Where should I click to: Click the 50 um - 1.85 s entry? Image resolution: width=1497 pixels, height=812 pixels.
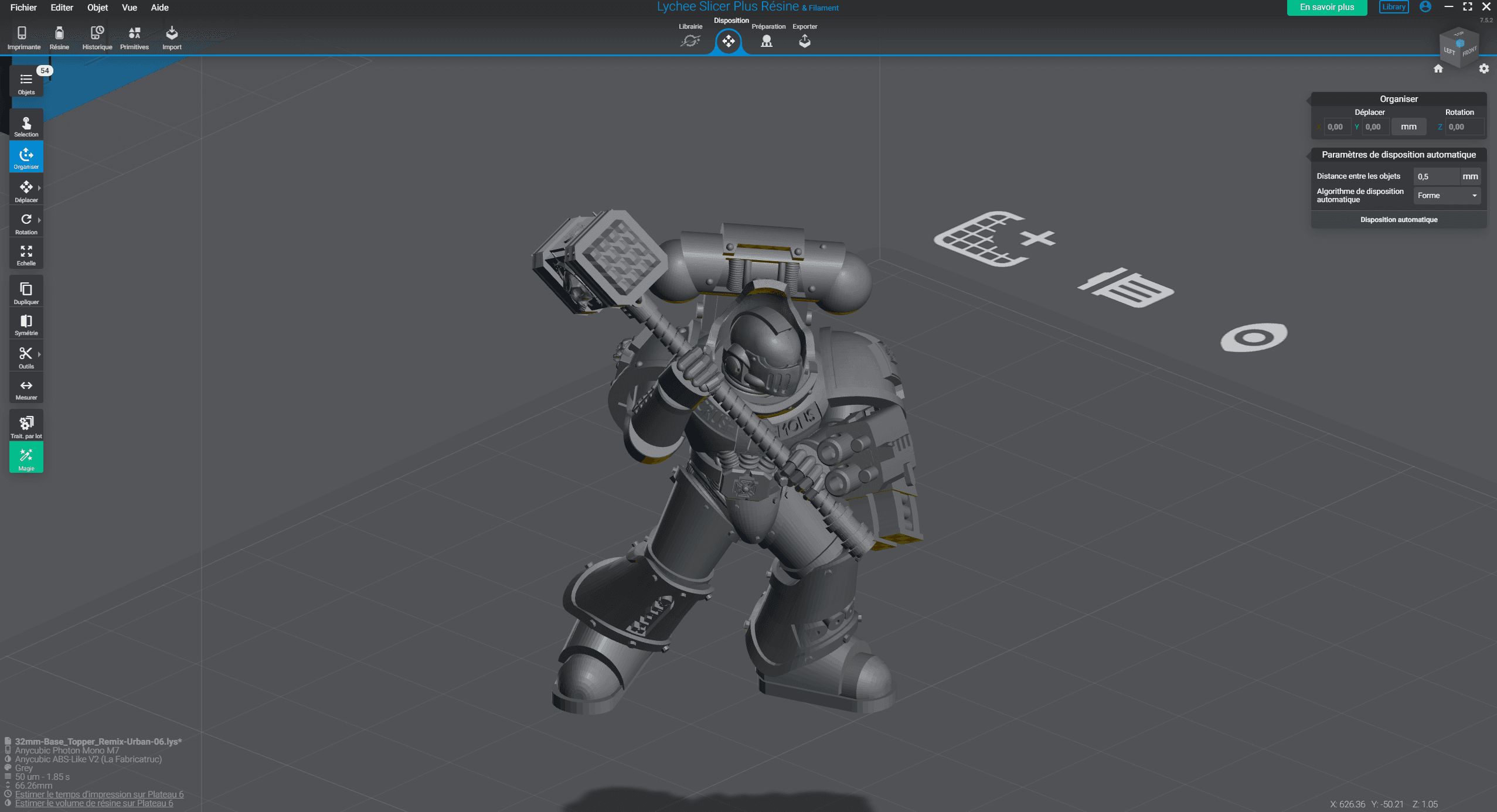point(42,777)
